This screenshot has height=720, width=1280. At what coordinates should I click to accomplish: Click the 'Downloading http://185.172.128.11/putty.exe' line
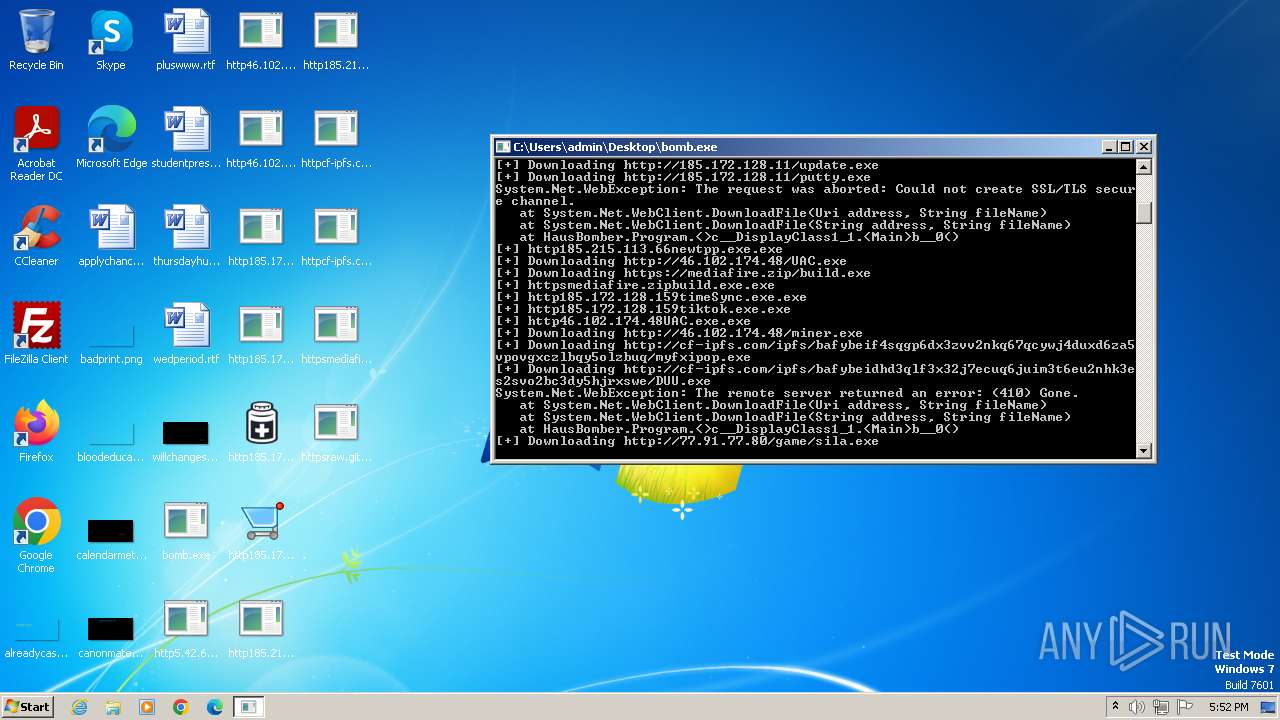tap(683, 177)
